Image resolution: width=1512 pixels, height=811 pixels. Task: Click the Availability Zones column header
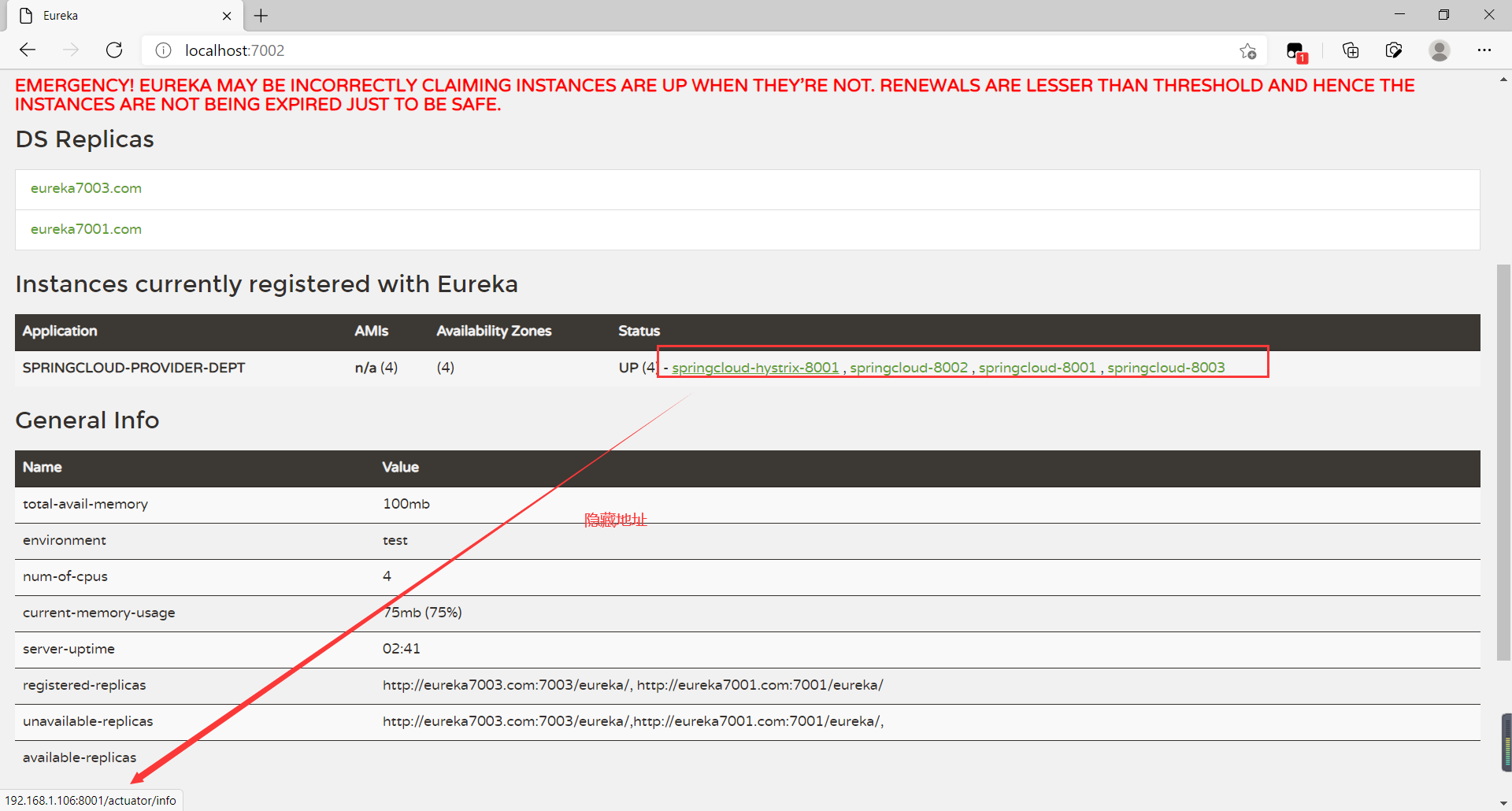pyautogui.click(x=494, y=331)
